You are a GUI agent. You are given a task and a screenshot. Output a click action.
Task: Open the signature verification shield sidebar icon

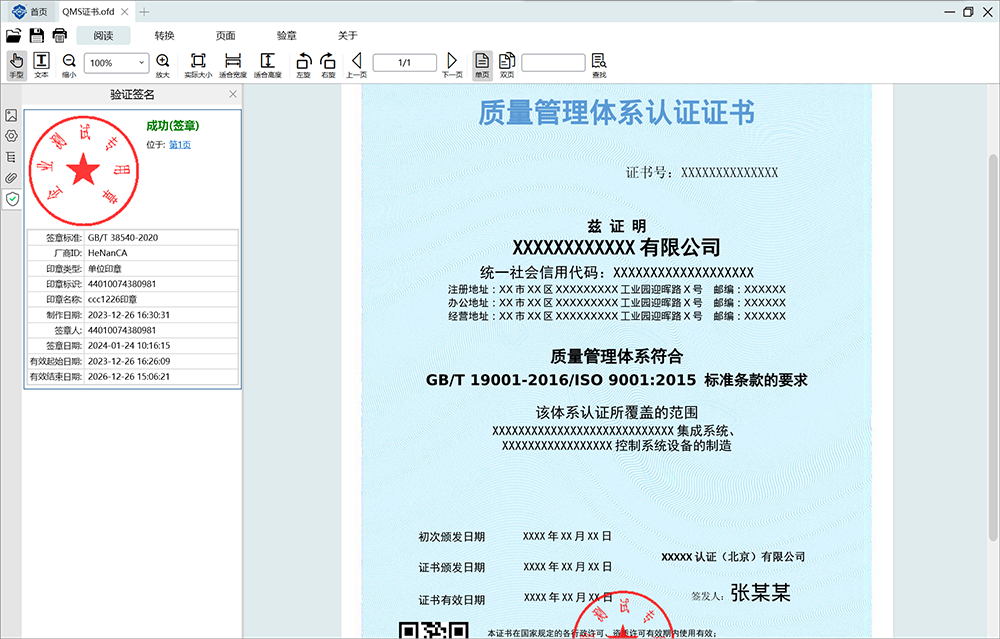click(x=12, y=199)
